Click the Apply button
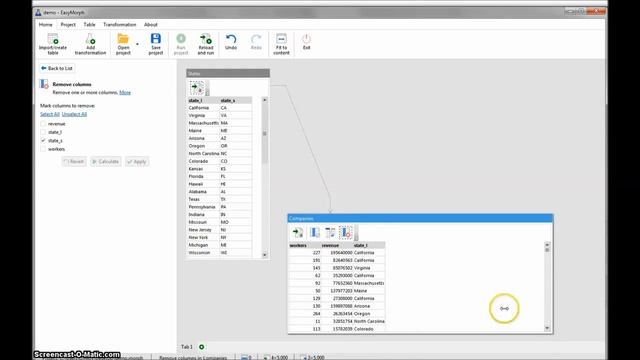The height and width of the screenshot is (360, 640). point(137,162)
